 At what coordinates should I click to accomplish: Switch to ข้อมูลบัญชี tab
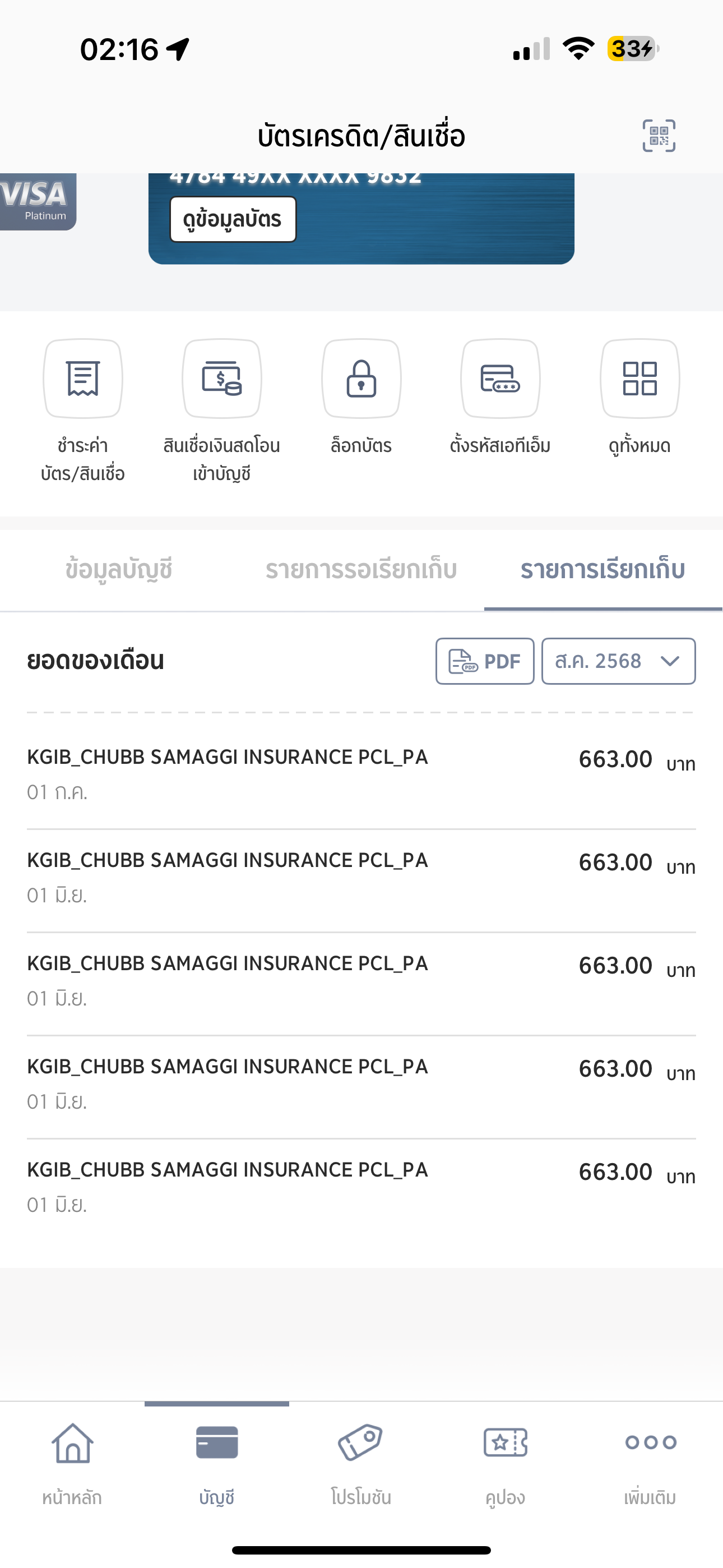pyautogui.click(x=119, y=570)
